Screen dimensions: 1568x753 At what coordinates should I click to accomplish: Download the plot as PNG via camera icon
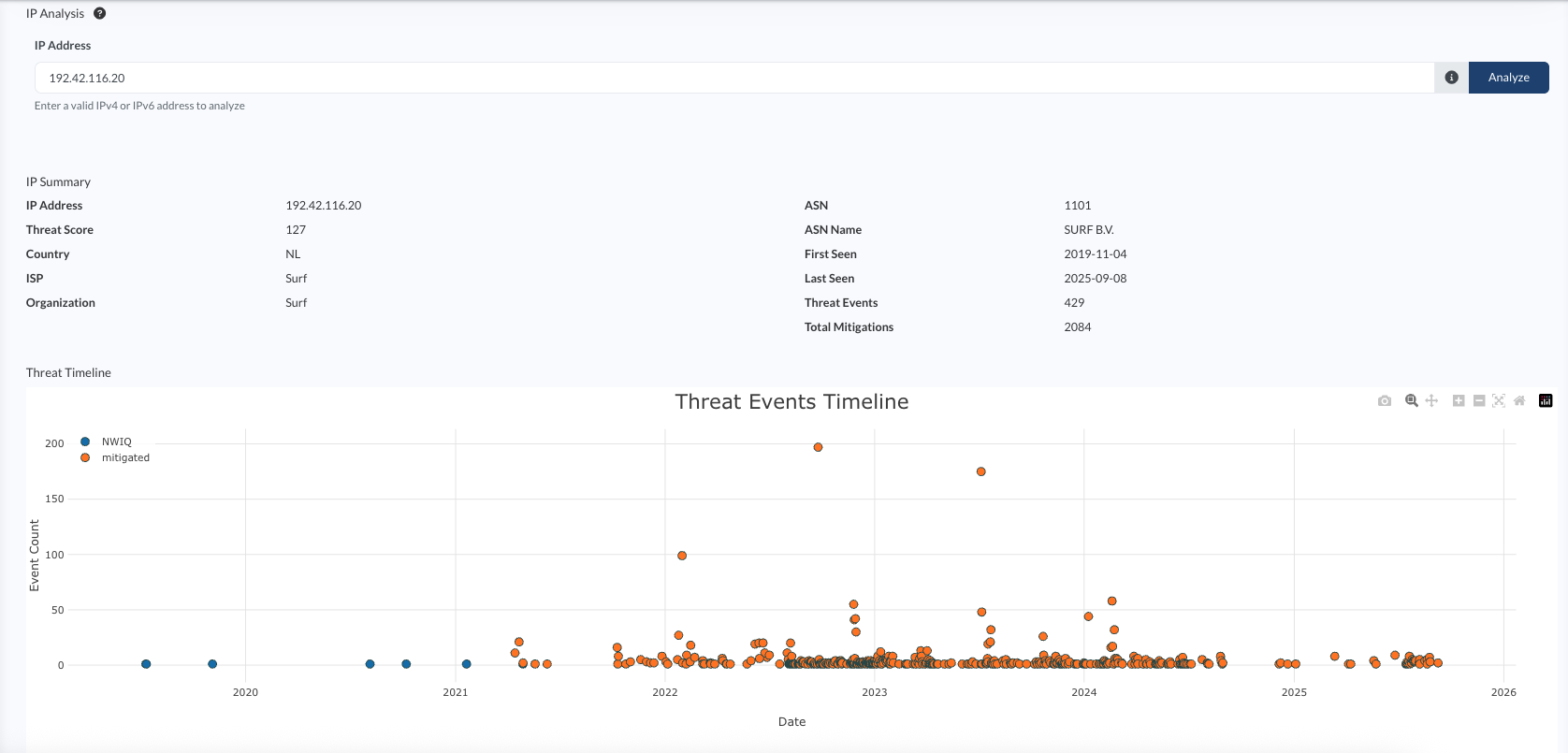[x=1385, y=400]
